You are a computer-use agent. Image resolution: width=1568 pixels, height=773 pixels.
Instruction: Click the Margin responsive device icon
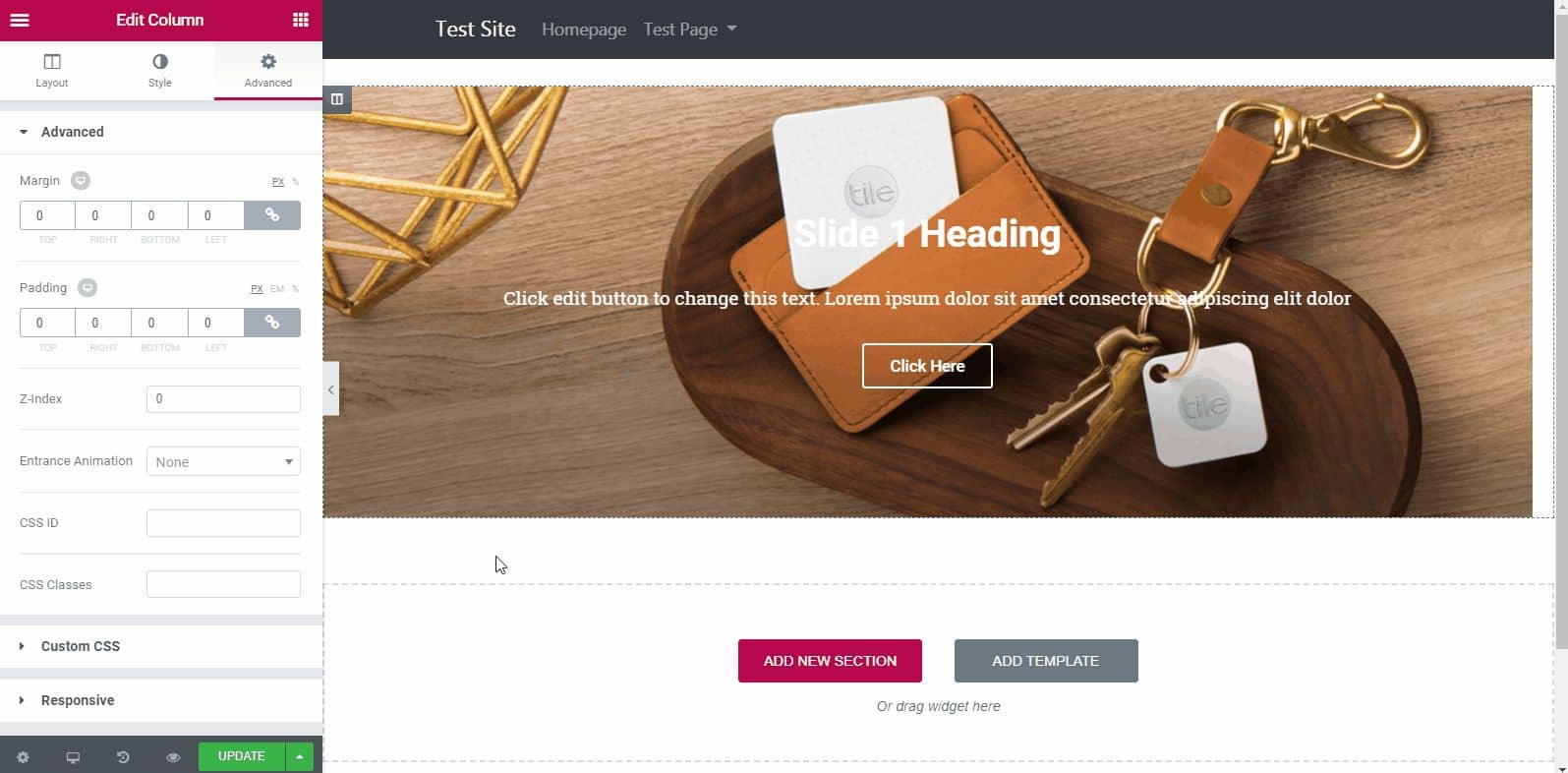click(x=81, y=181)
